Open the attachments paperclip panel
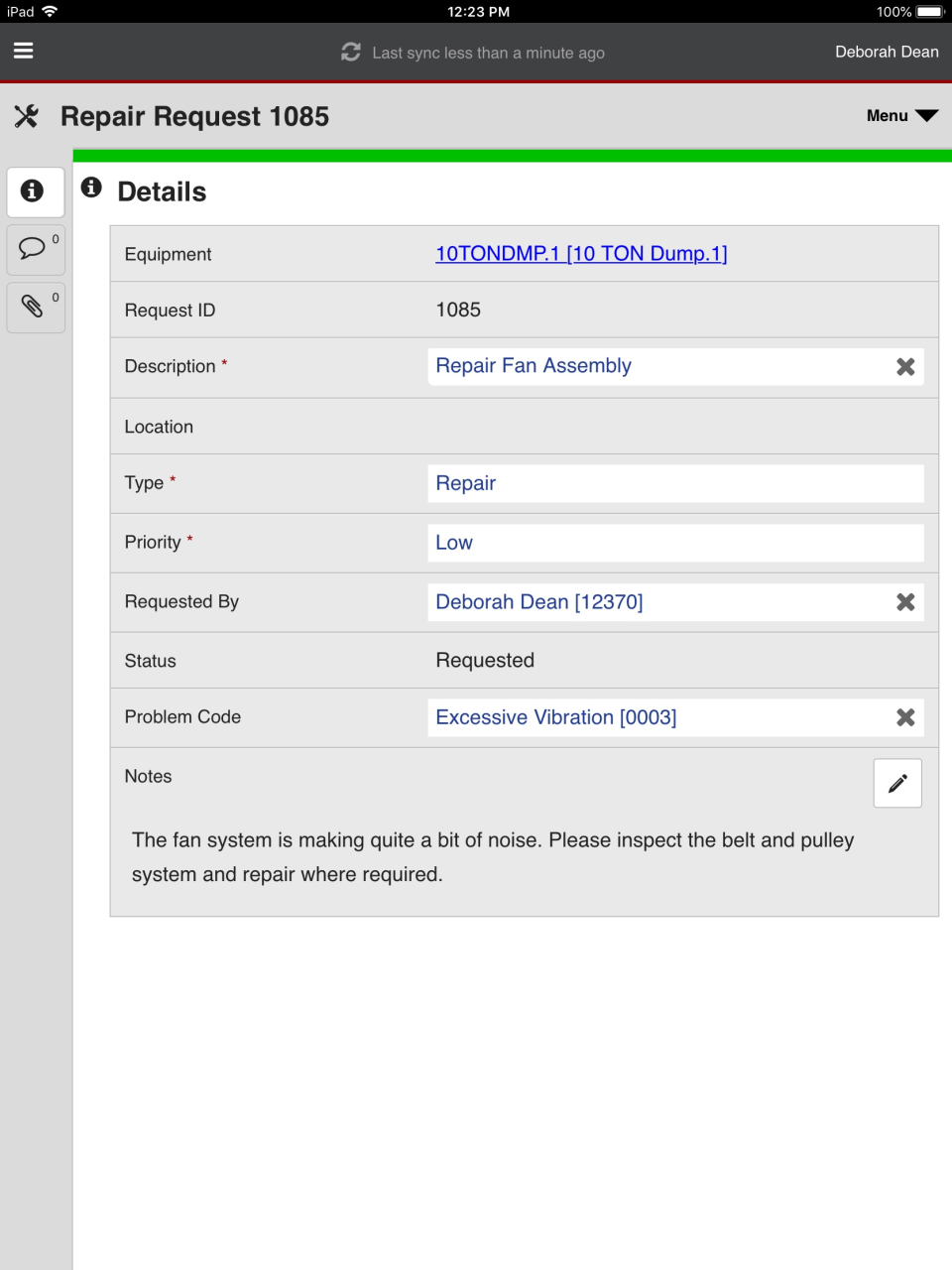 click(35, 308)
